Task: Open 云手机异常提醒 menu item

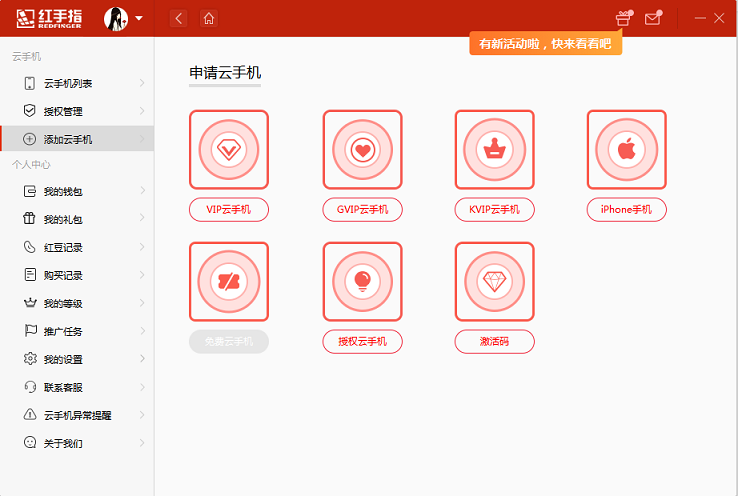Action: tap(77, 415)
